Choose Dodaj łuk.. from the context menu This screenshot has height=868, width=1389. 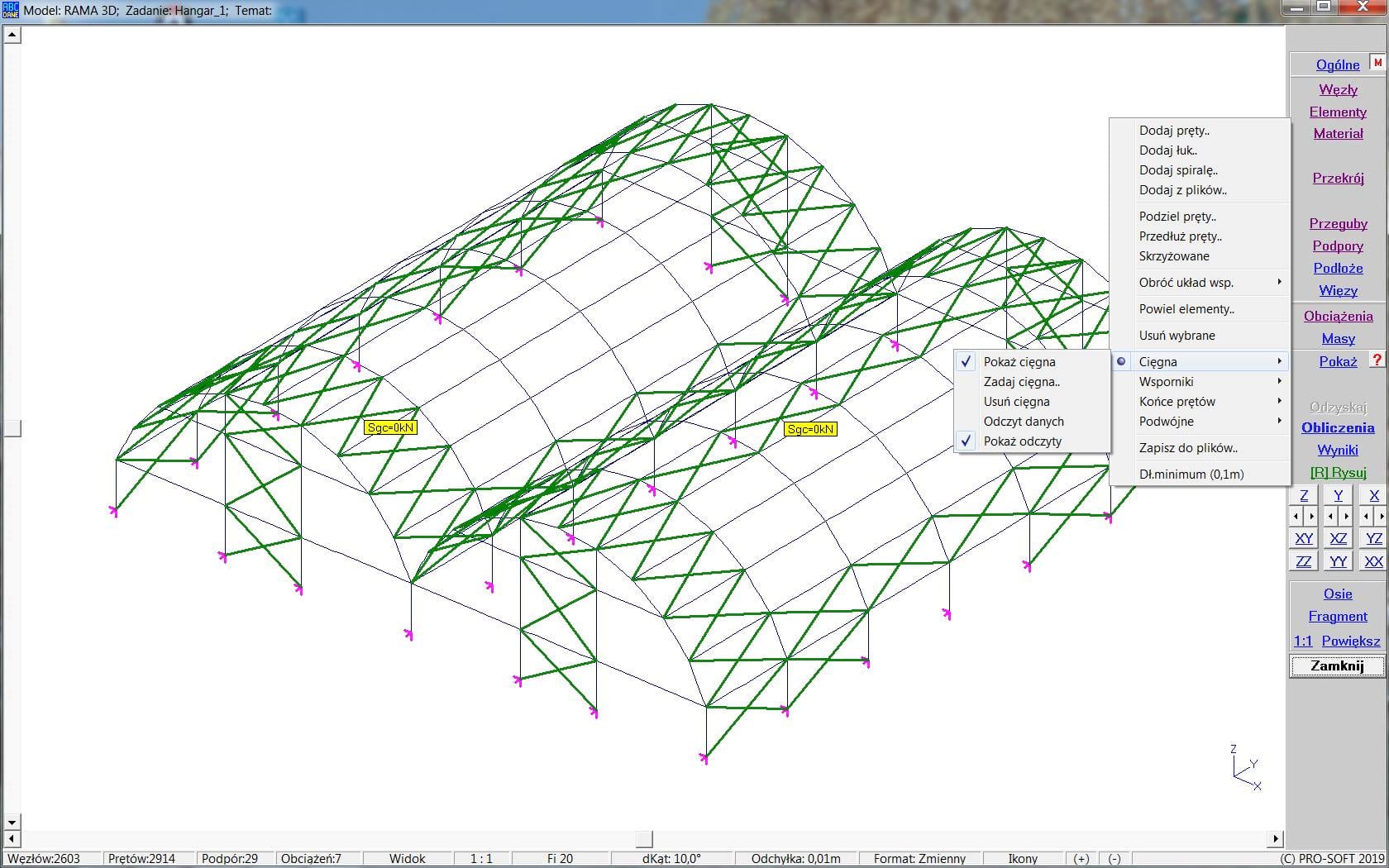point(1167,150)
